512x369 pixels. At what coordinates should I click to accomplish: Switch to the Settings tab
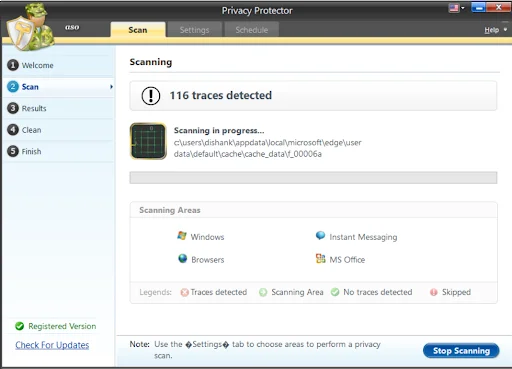point(194,30)
